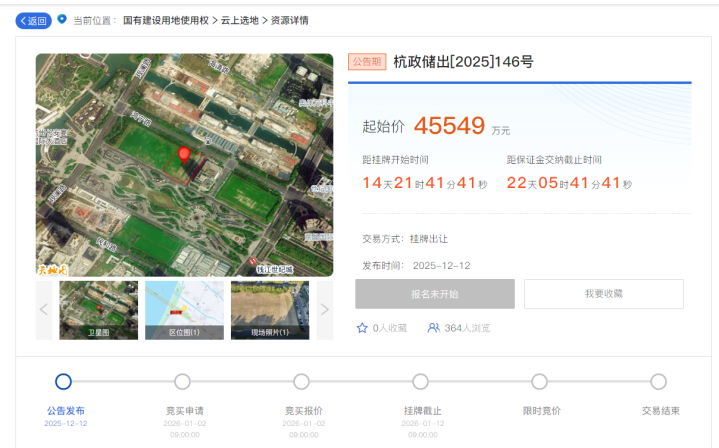Show previous thumbnails with left arrow
Viewport: 719px width, 448px height.
tap(44, 309)
